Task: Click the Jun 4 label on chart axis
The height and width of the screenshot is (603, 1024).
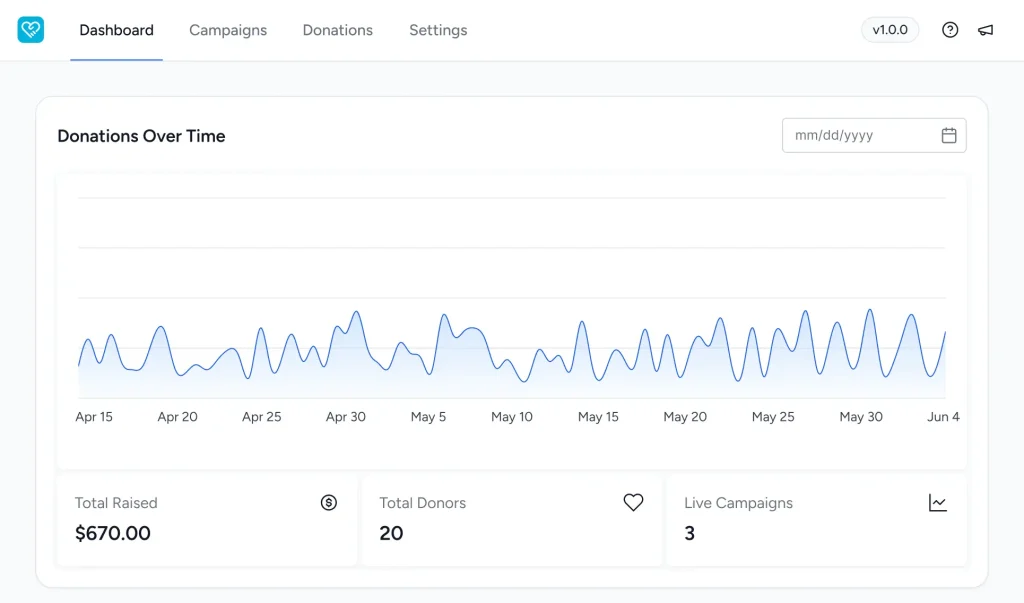Action: [x=943, y=417]
